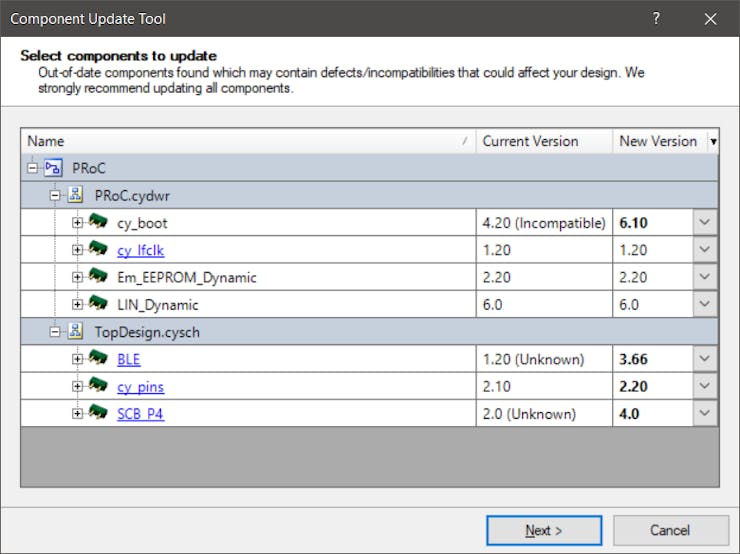This screenshot has width=740, height=554.
Task: Click the cy_boot component chip icon
Action: pyautogui.click(x=98, y=222)
